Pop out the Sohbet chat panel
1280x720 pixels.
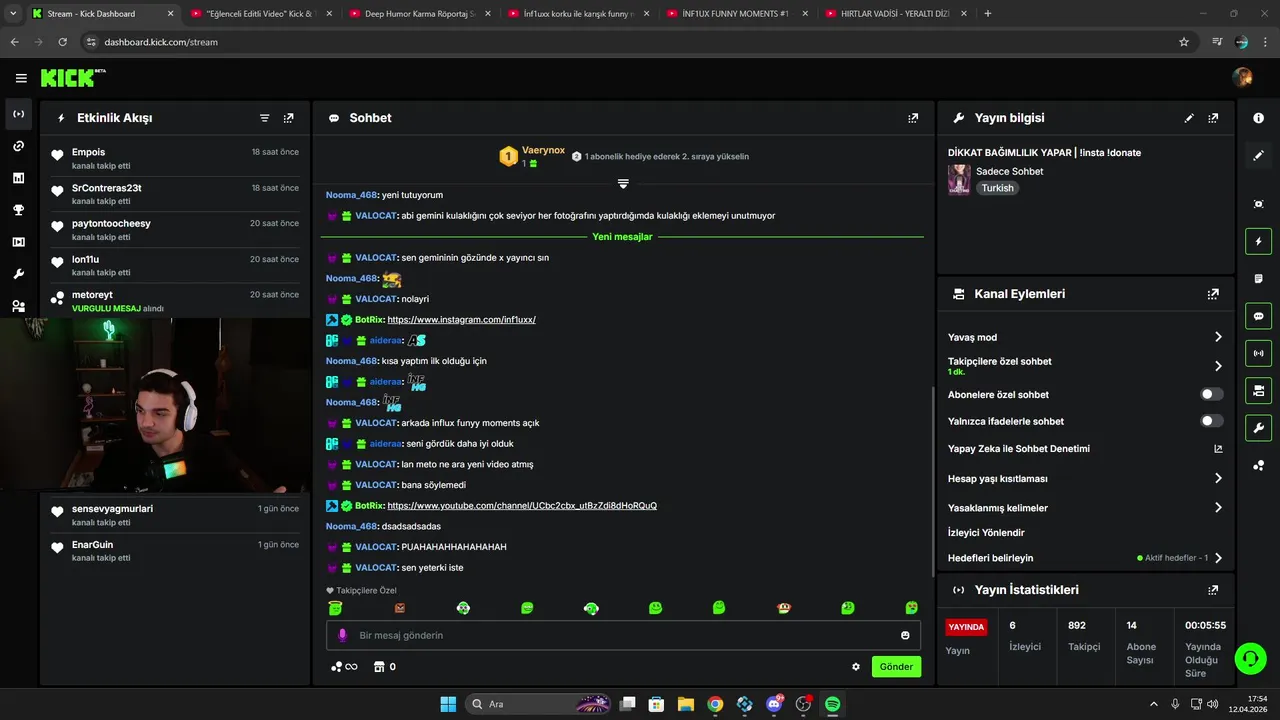913,118
